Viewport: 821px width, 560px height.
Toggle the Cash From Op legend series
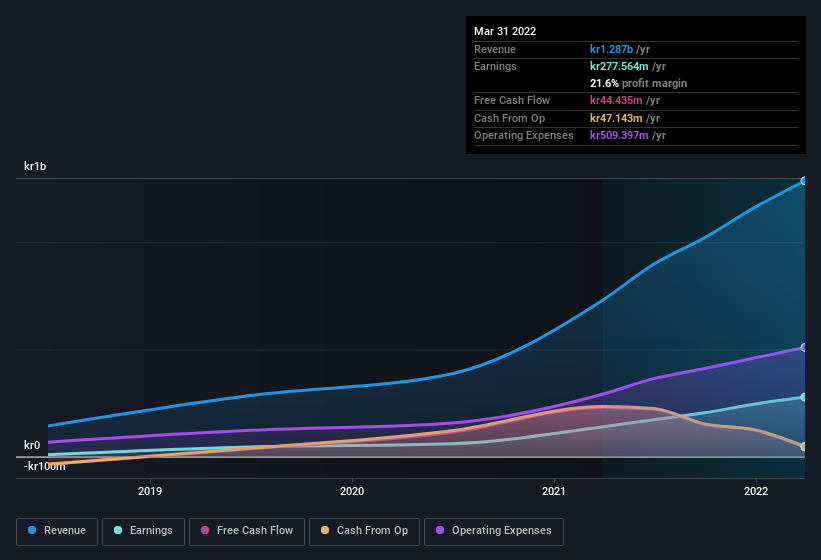(x=364, y=531)
